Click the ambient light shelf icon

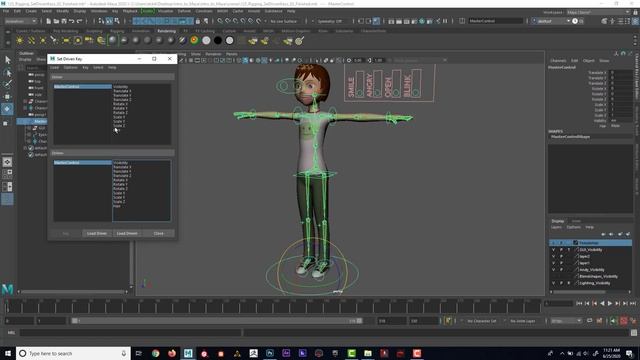19,40
